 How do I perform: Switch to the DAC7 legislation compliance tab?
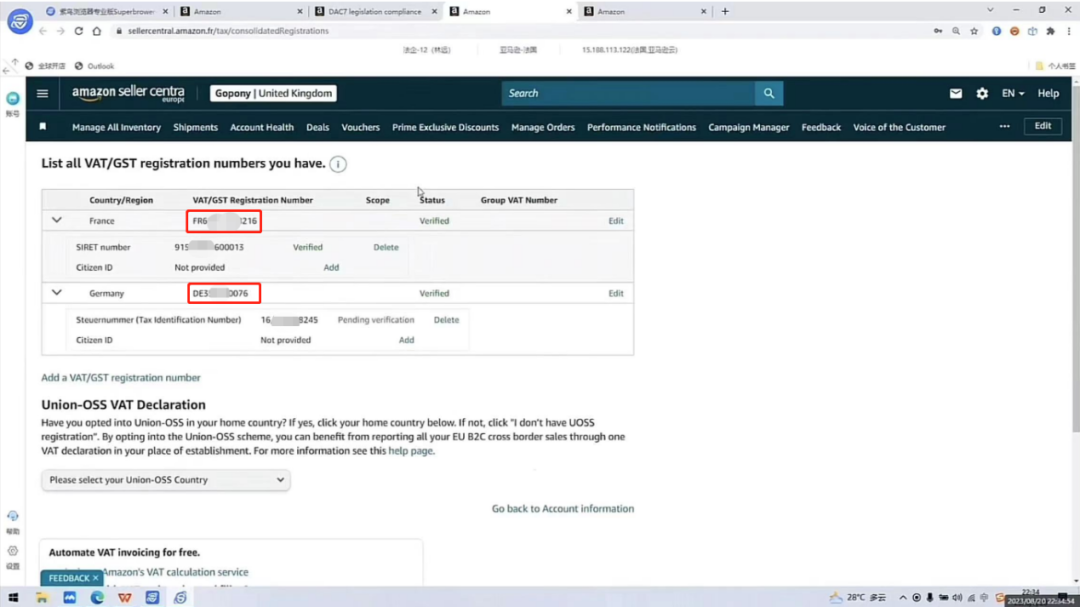[374, 12]
